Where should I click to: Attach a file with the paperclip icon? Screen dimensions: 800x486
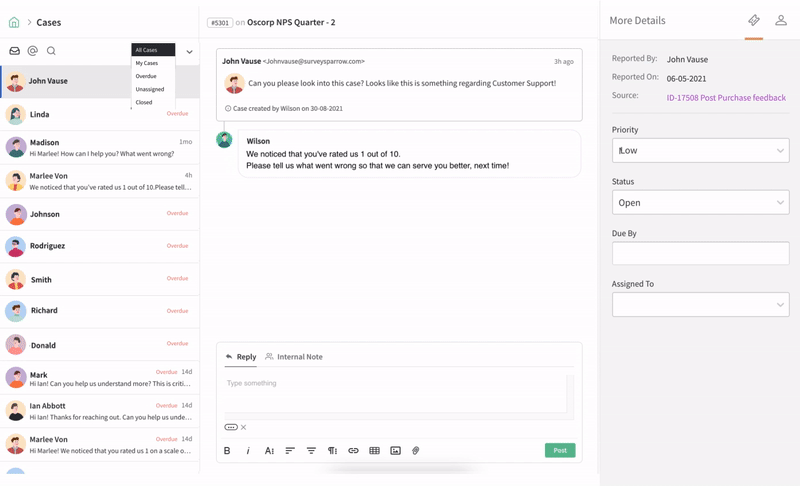416,451
